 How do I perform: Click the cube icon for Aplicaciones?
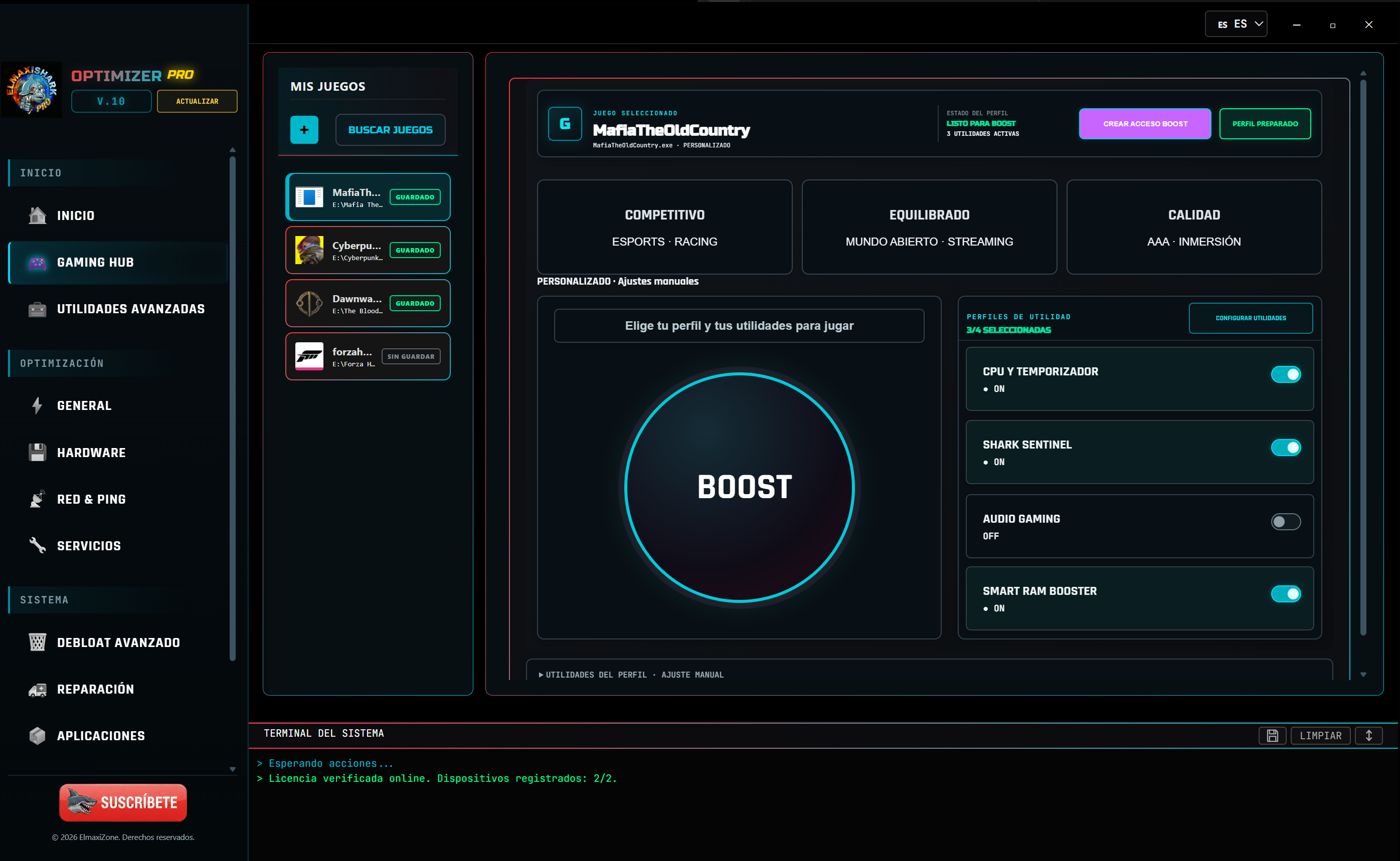[x=38, y=736]
